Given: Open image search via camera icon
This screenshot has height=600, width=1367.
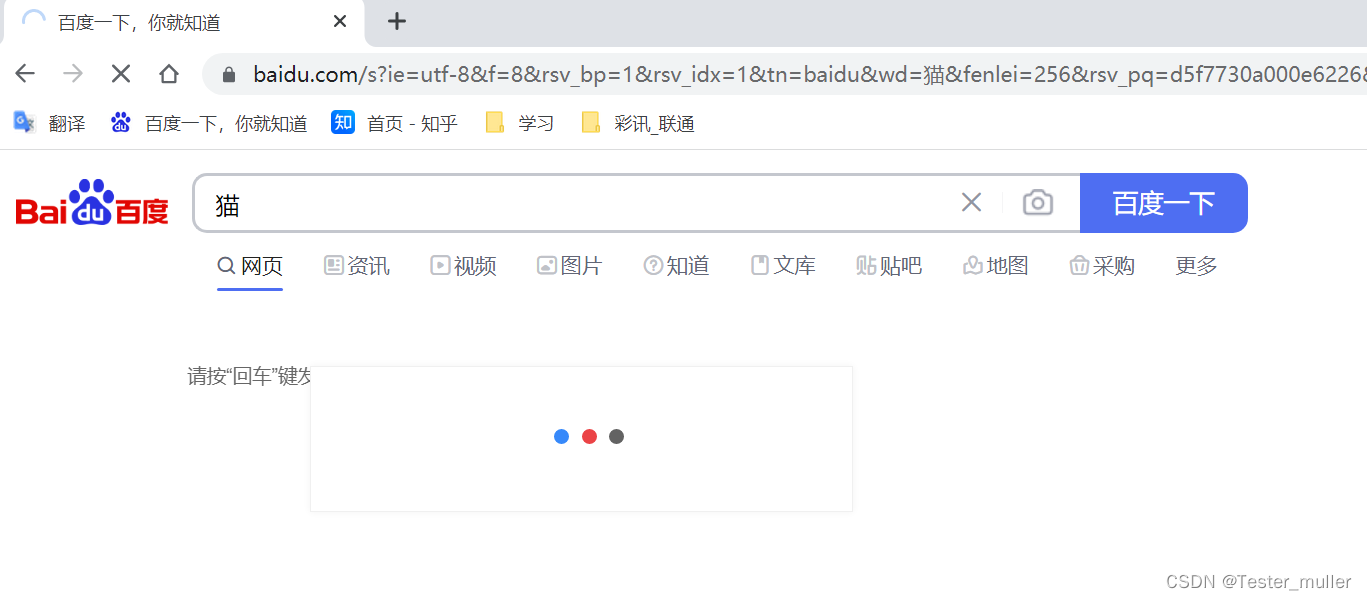Looking at the screenshot, I should [1038, 203].
